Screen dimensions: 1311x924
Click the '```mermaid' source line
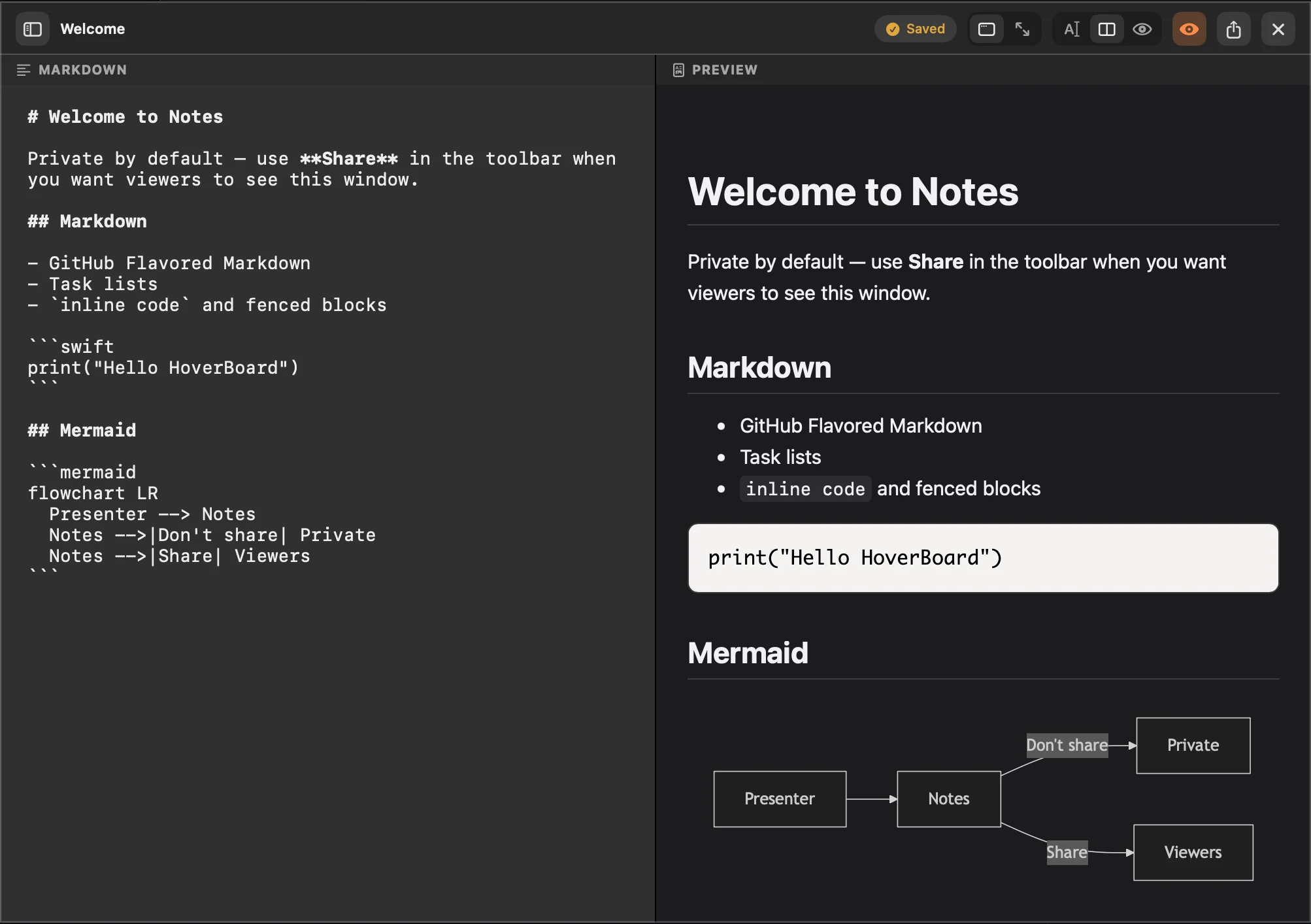point(82,472)
